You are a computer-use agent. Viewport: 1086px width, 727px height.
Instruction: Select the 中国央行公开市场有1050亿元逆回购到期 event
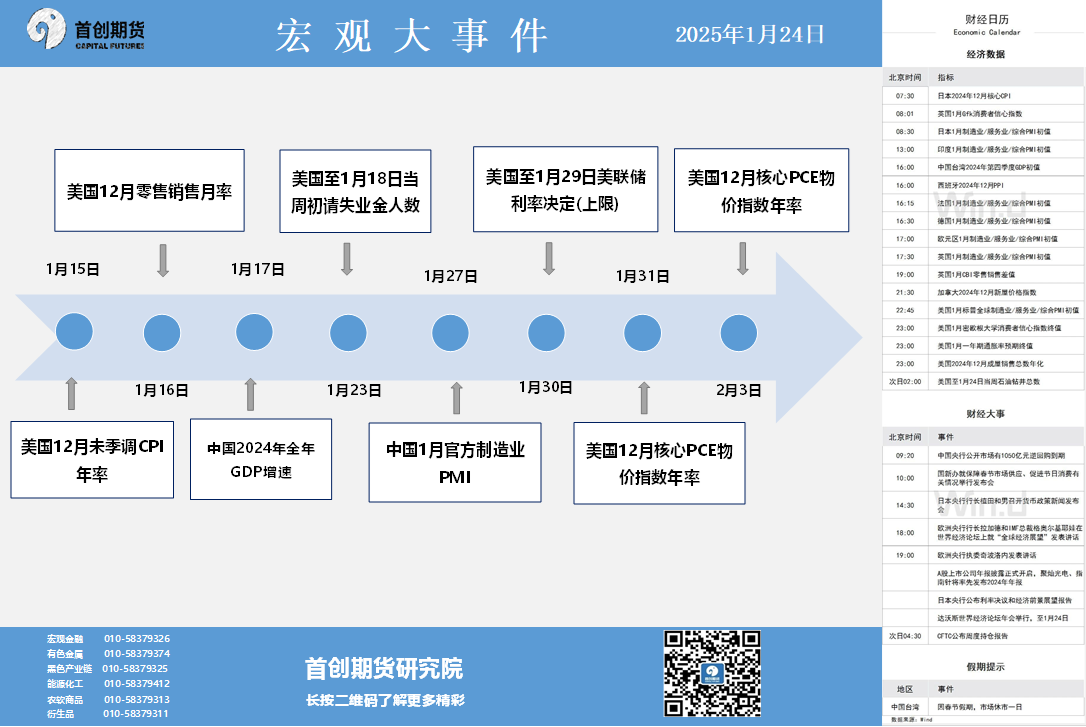pos(983,456)
